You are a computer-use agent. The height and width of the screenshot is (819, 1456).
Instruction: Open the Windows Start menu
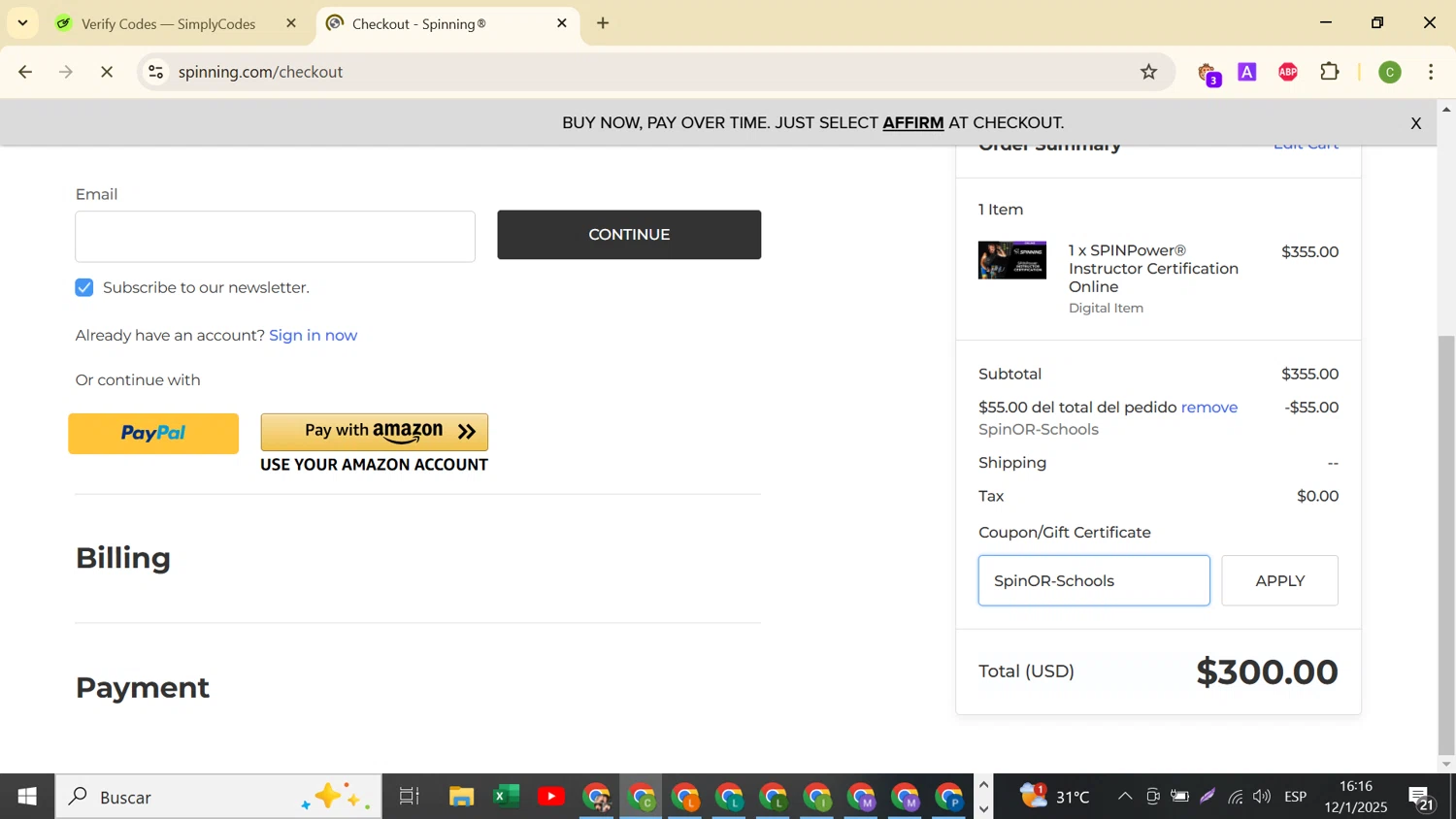pyautogui.click(x=27, y=797)
